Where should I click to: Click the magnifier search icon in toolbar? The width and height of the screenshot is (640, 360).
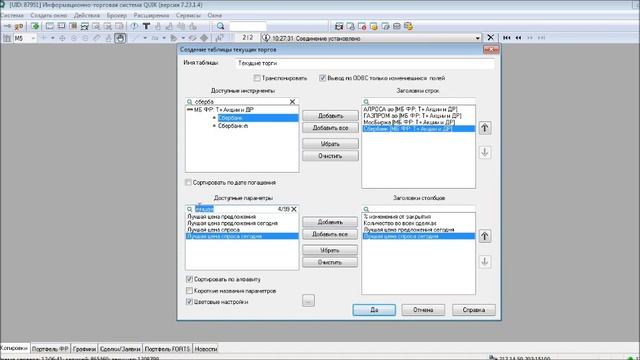pos(220,26)
